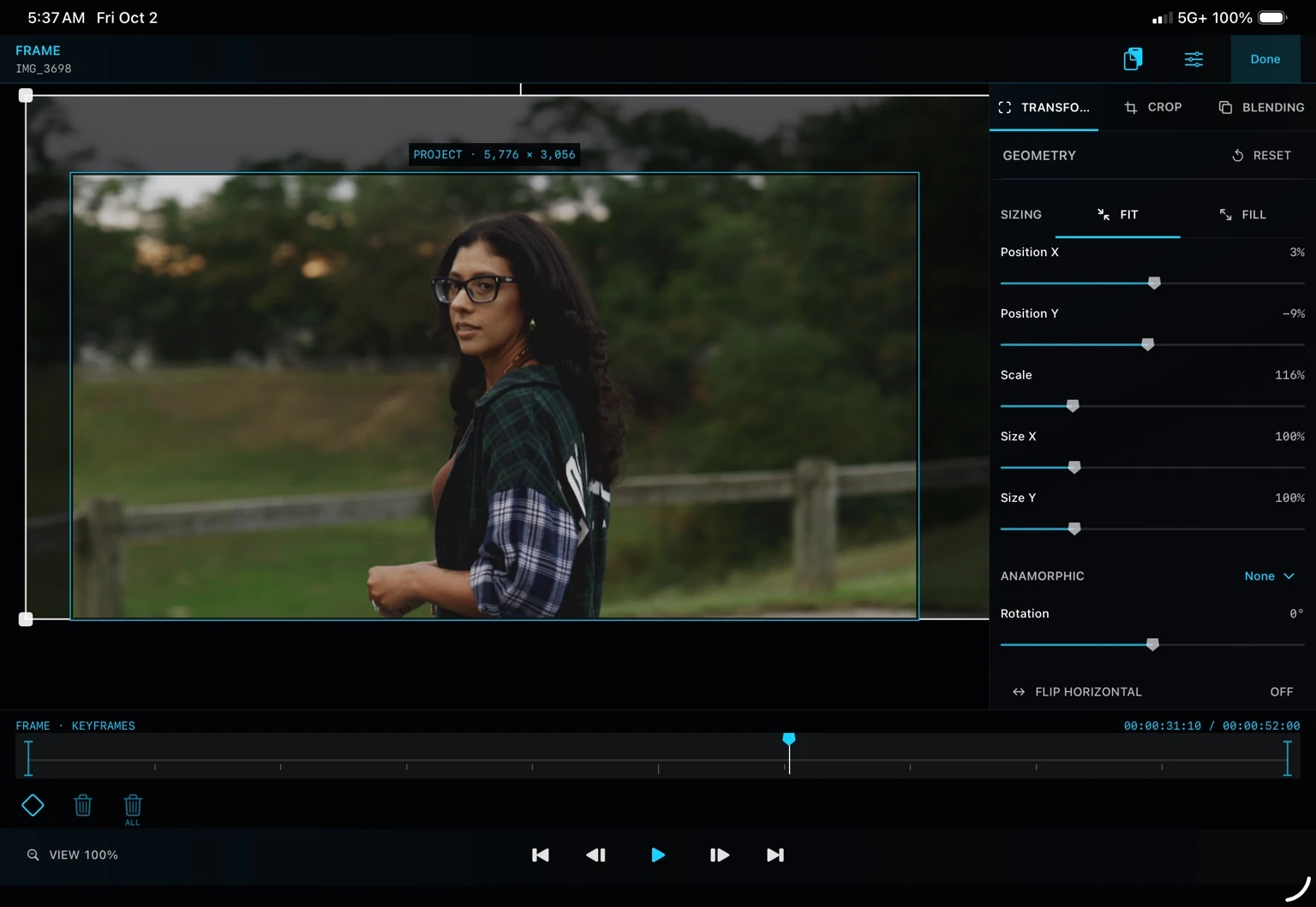This screenshot has width=1316, height=907.
Task: Reset geometry settings
Action: coord(1261,155)
